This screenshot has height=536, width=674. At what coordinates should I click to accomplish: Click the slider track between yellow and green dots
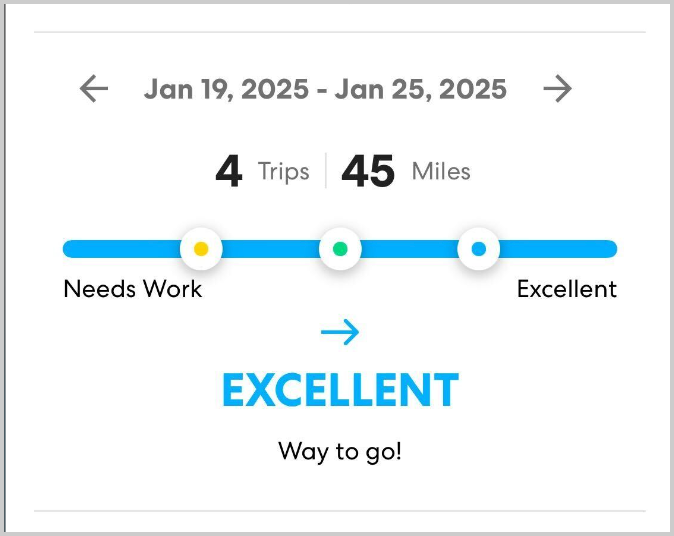[x=270, y=249]
